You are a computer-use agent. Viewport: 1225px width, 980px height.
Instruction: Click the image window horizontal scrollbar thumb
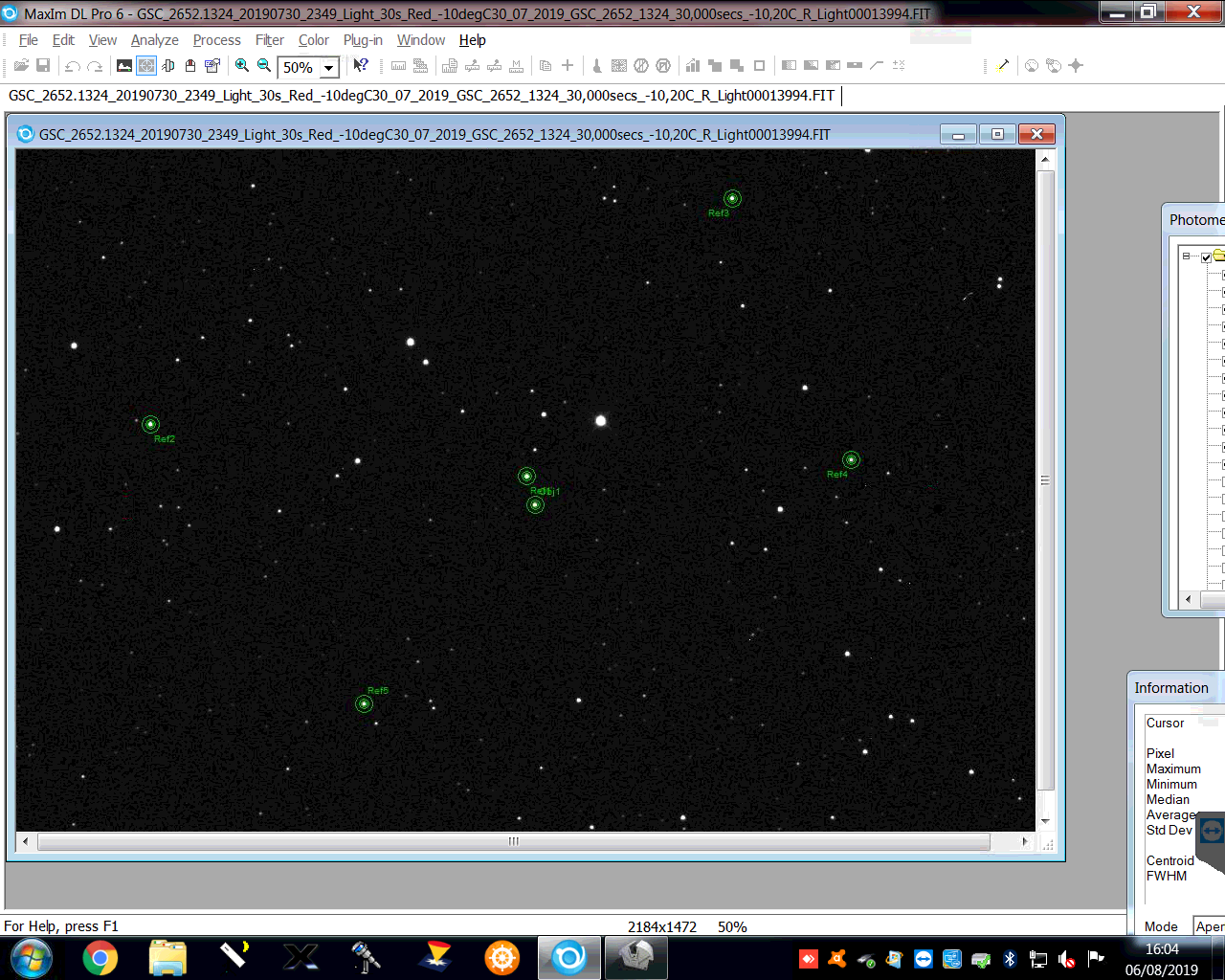coord(514,841)
